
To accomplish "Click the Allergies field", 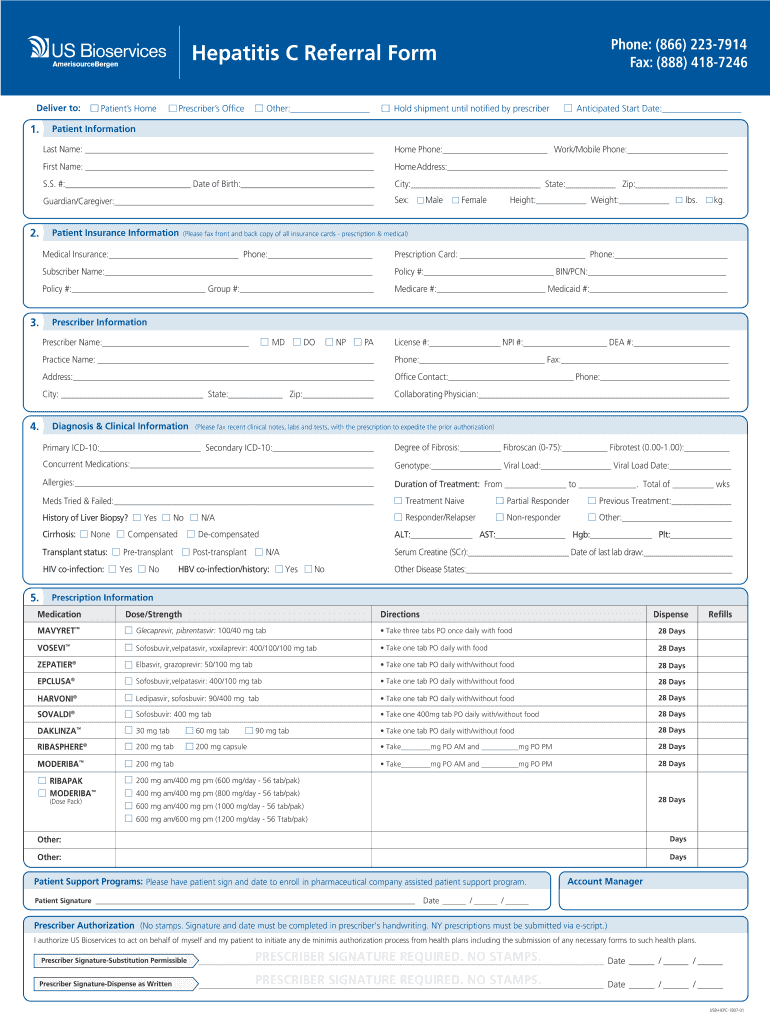I will 225,483.
